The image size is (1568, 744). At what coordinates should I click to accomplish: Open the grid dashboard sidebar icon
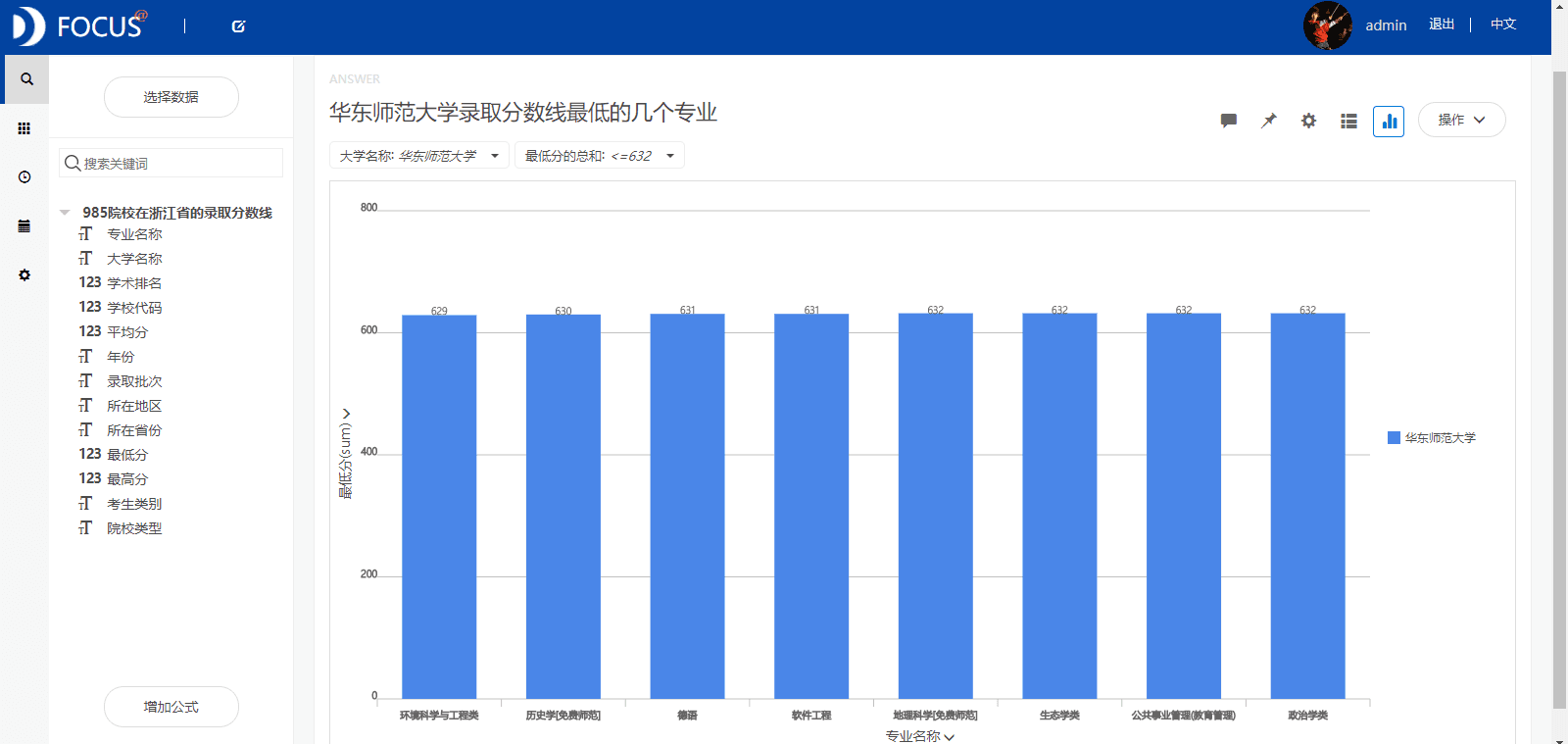click(x=24, y=128)
